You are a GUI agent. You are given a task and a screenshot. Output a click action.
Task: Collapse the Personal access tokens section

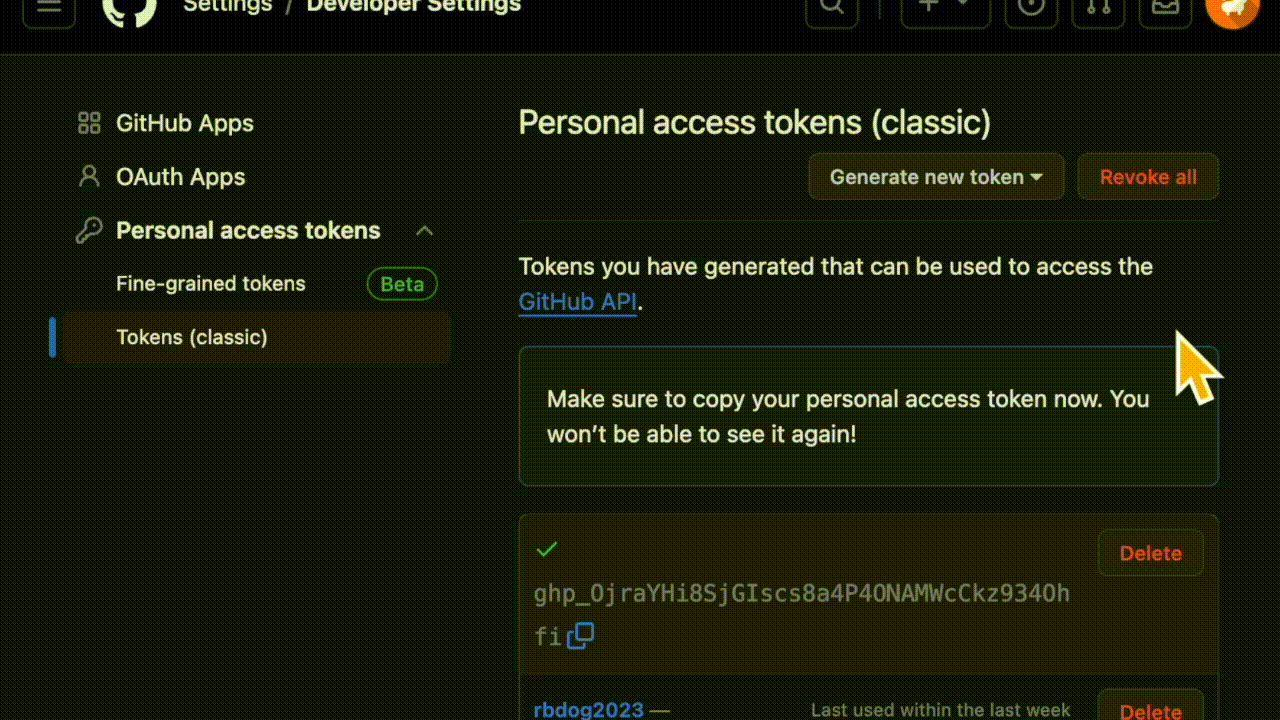pos(424,231)
